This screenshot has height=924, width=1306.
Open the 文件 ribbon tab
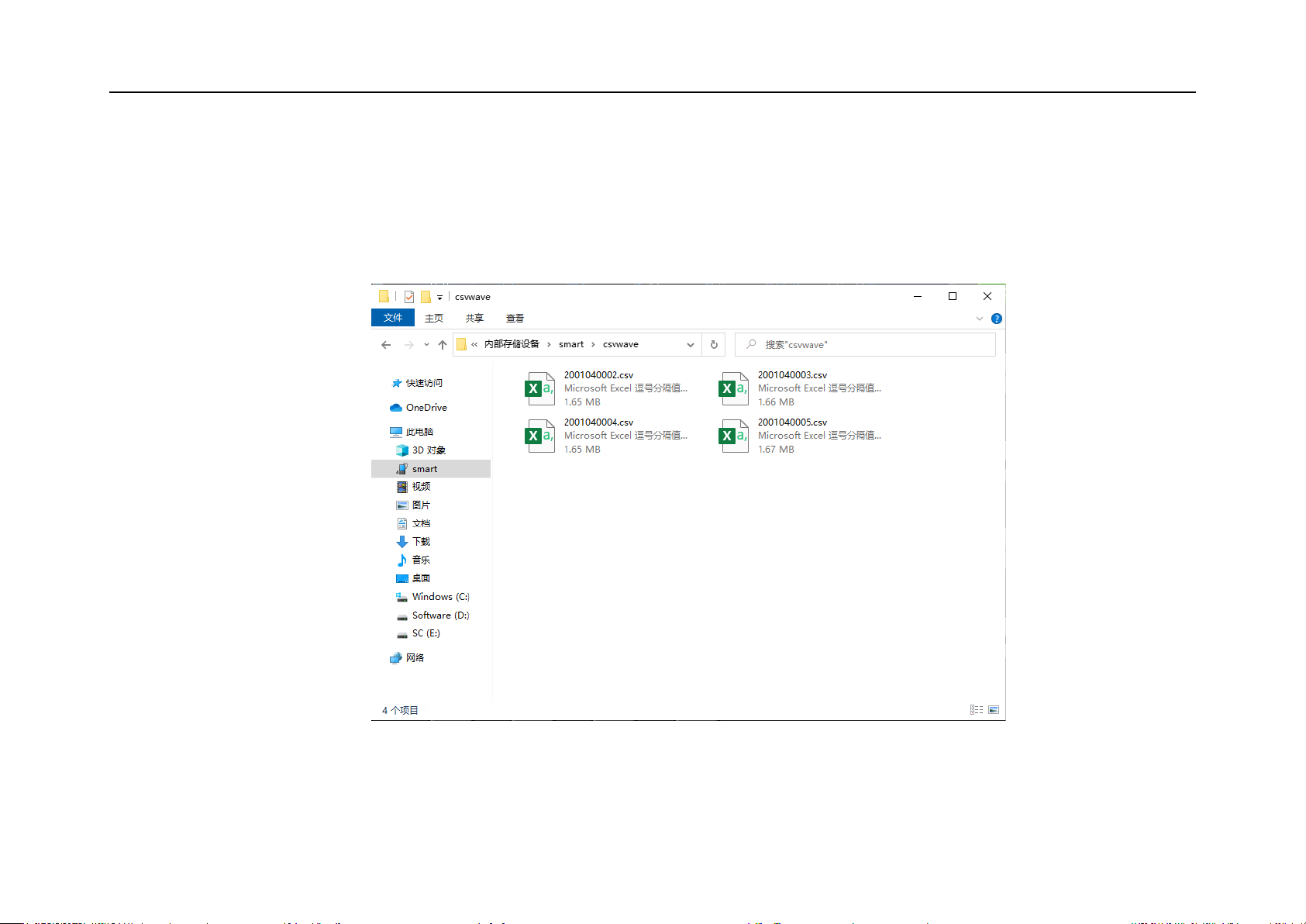393,318
